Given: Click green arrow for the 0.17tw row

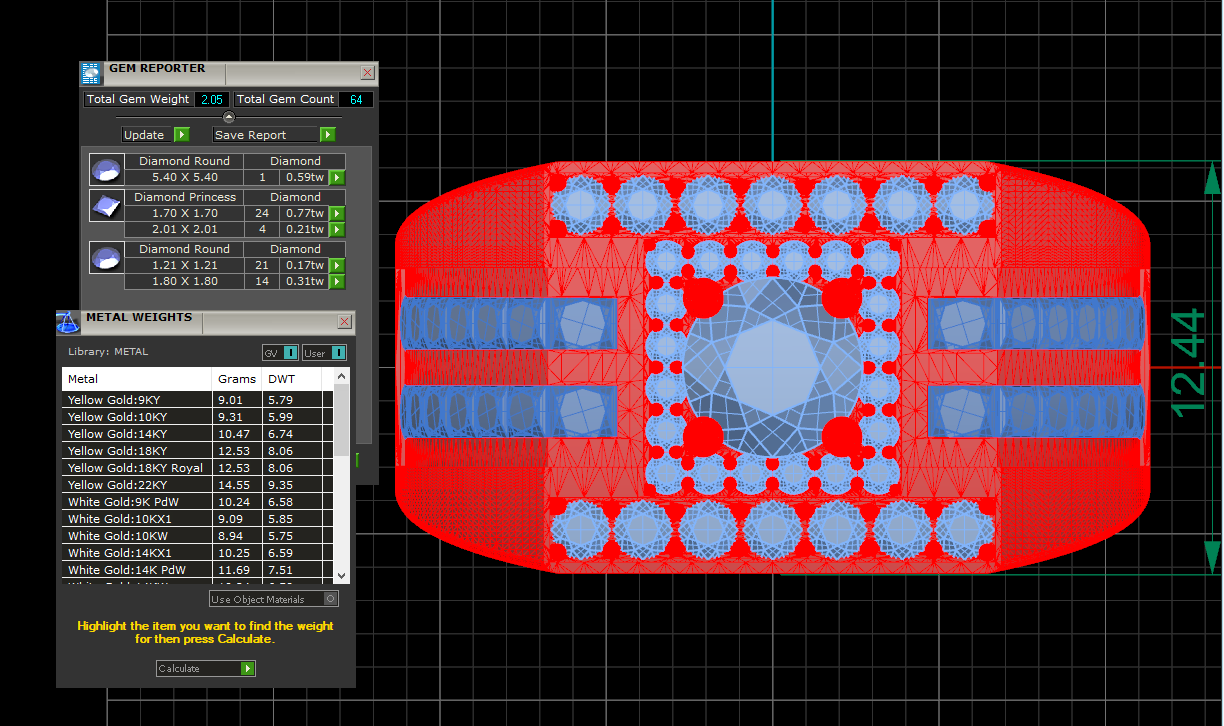Looking at the screenshot, I should (338, 266).
